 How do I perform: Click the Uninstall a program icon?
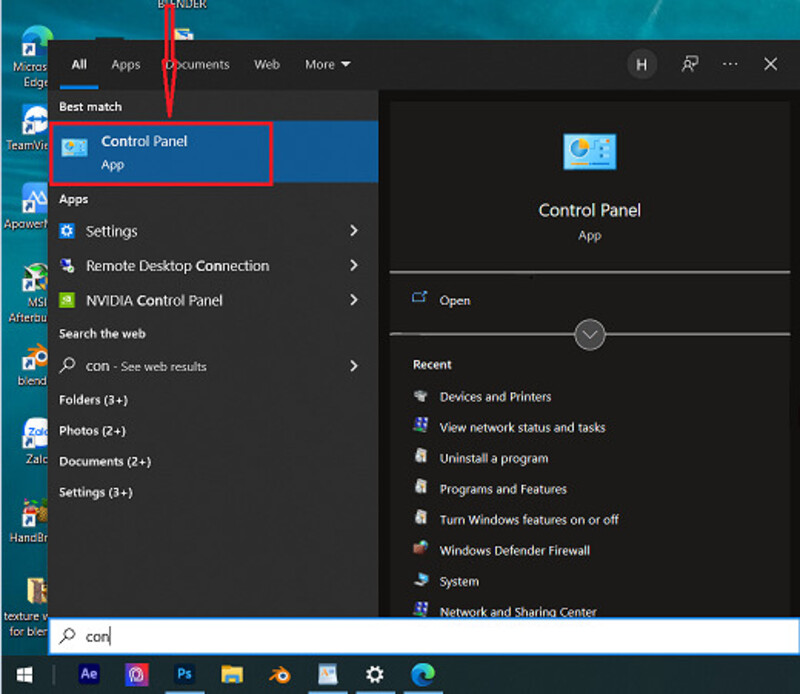420,456
